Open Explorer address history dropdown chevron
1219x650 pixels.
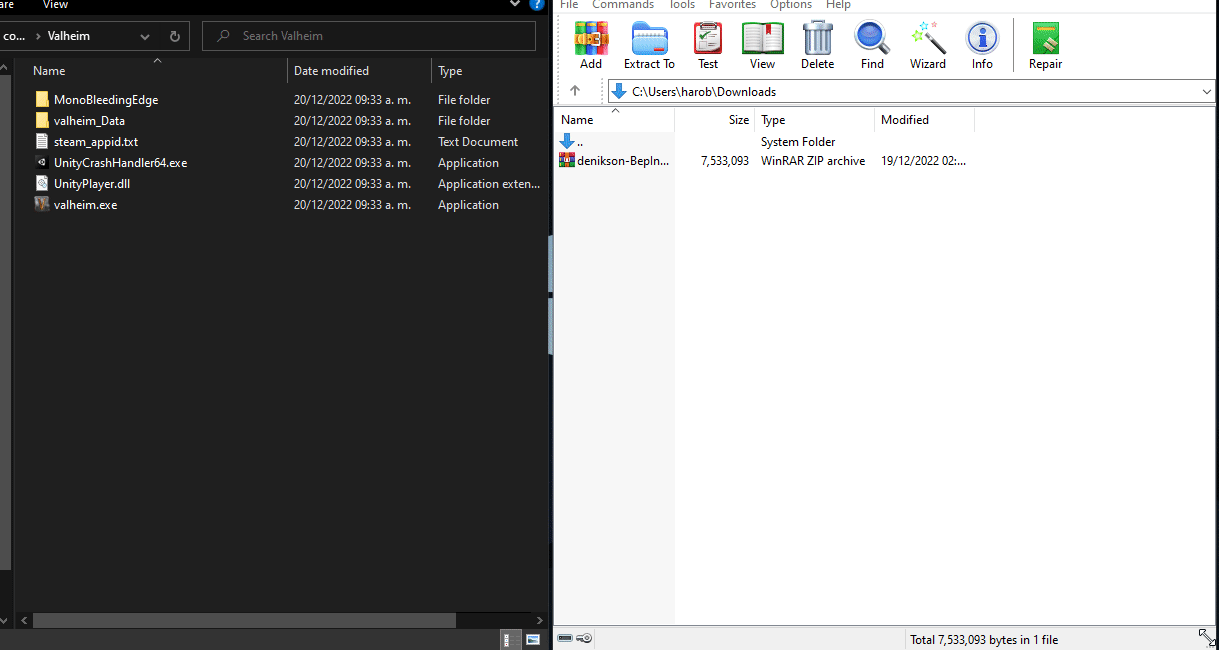pyautogui.click(x=145, y=36)
